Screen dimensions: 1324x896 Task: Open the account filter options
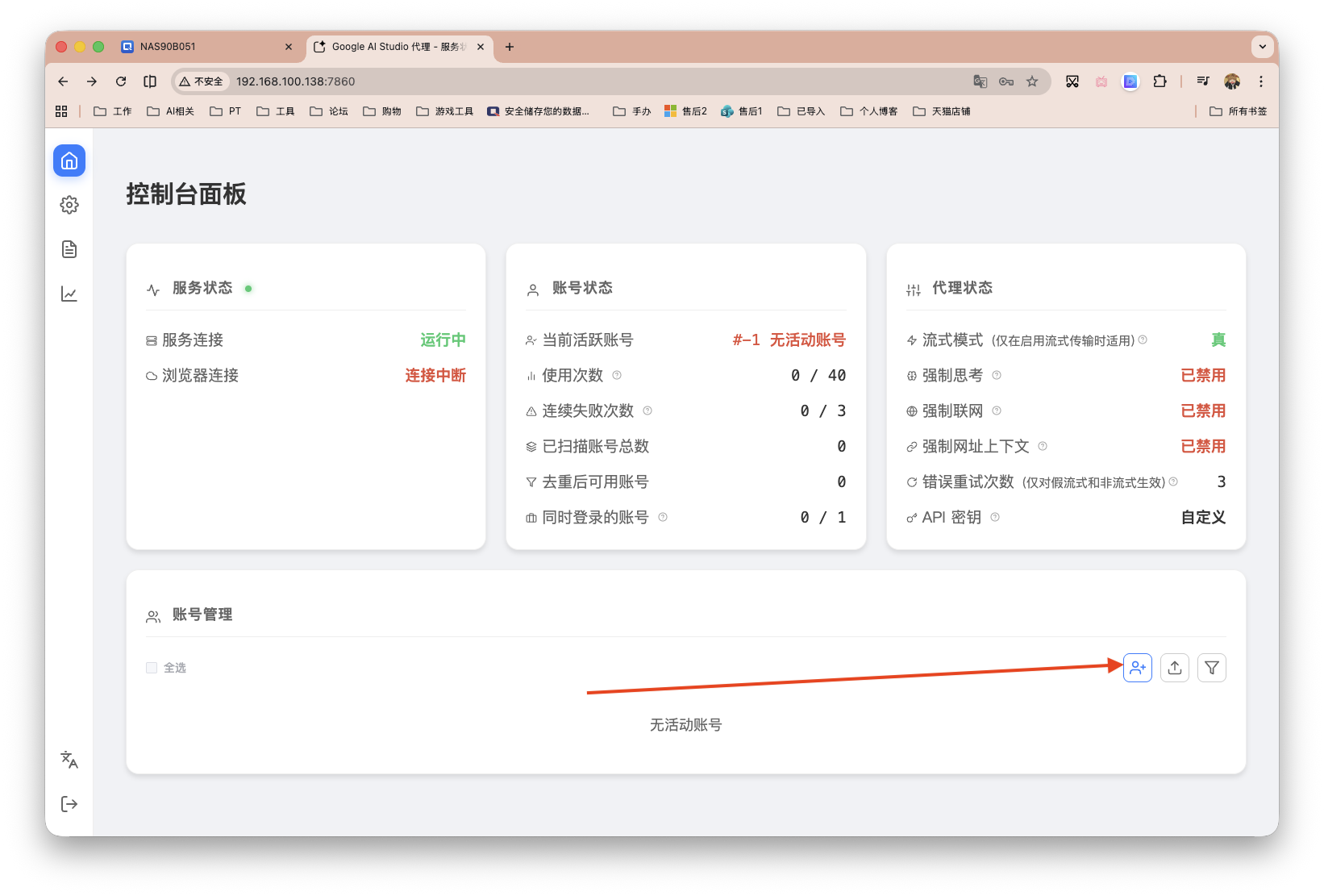click(x=1211, y=667)
